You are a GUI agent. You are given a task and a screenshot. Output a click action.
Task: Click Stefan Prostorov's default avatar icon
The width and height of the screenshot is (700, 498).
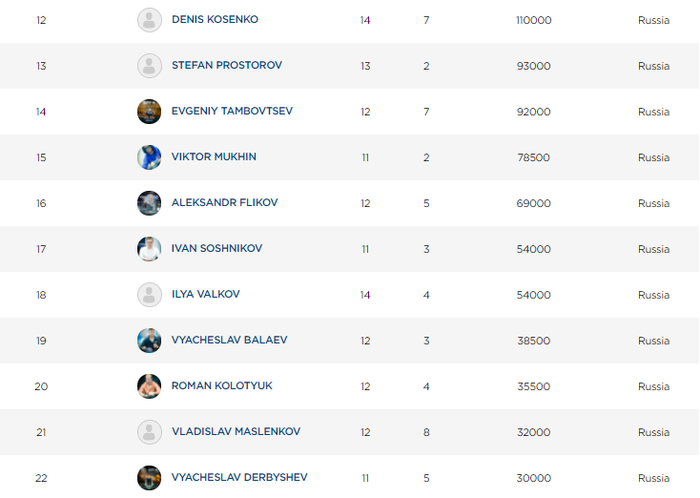point(149,66)
